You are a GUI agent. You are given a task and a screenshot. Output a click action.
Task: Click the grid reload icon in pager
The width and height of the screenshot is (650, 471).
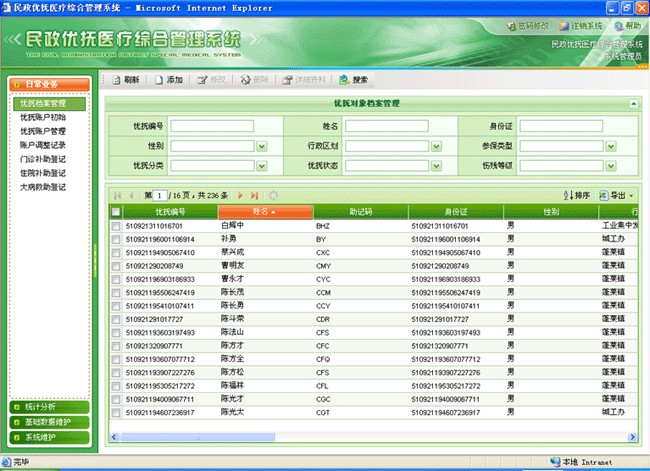273,195
